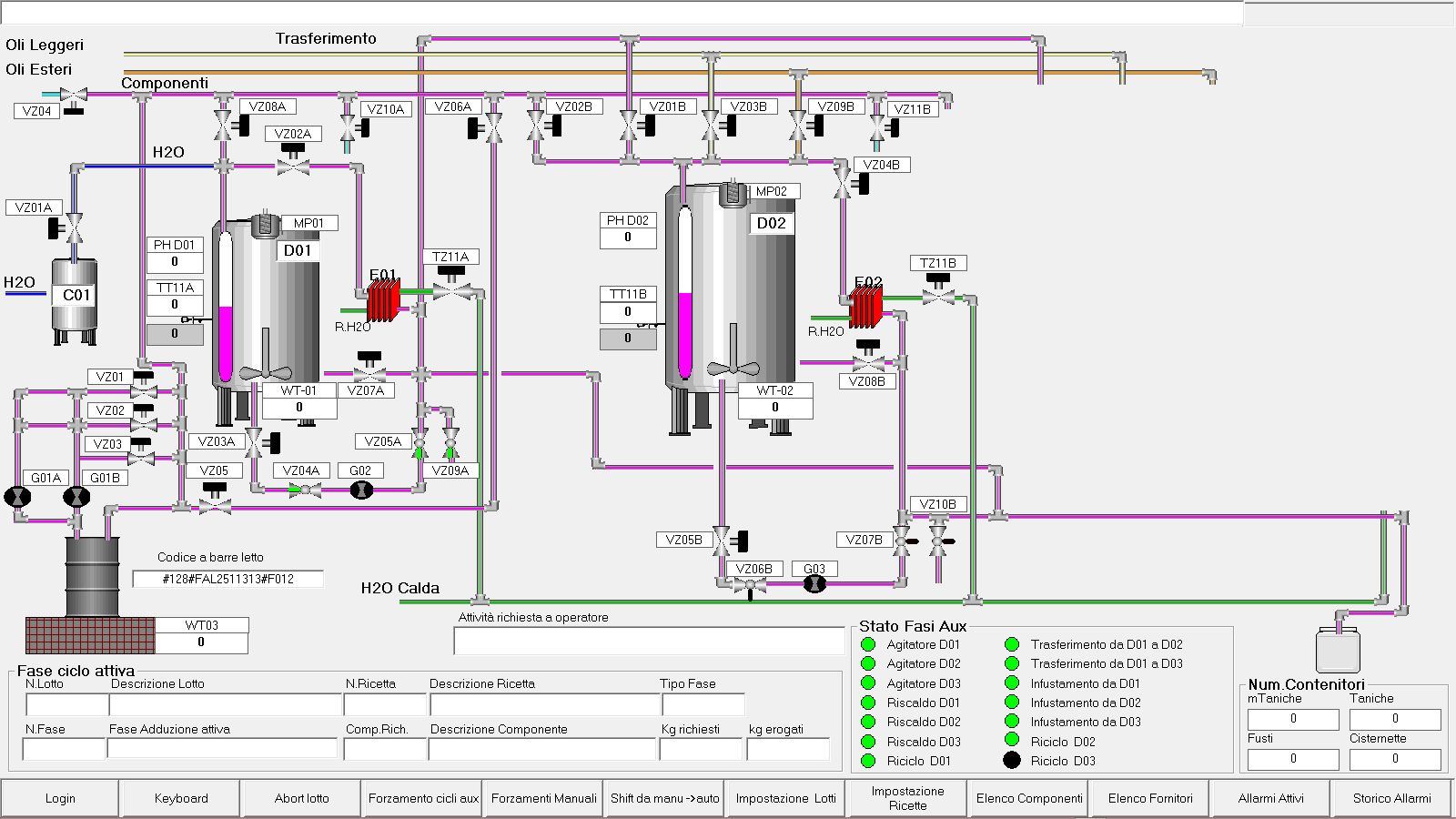
Task: Click the Attività richiesta a operatore field
Action: coord(649,641)
